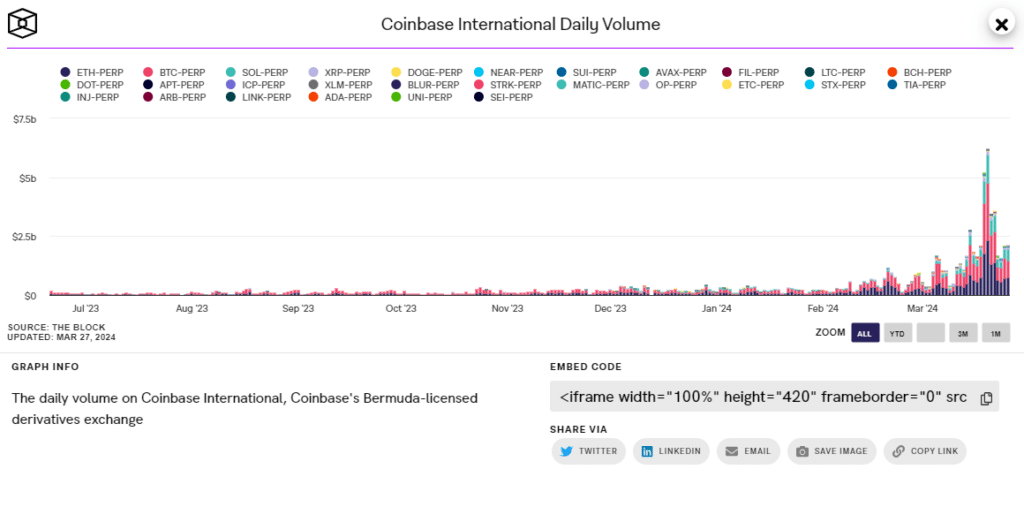This screenshot has width=1024, height=507.
Task: Toggle AVAX-PERP series in legend
Action: (673, 73)
